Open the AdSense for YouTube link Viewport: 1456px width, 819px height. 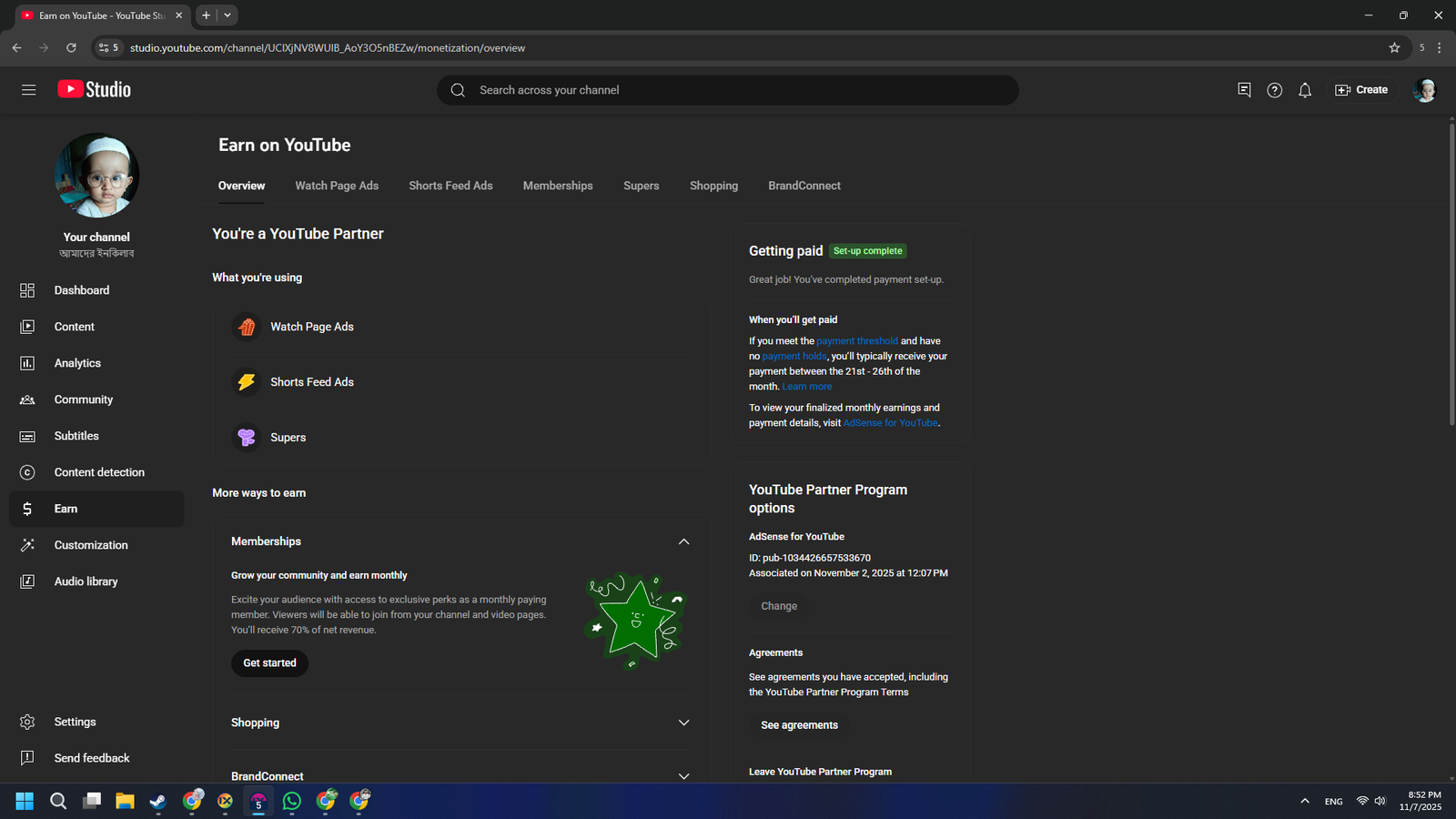coord(890,423)
